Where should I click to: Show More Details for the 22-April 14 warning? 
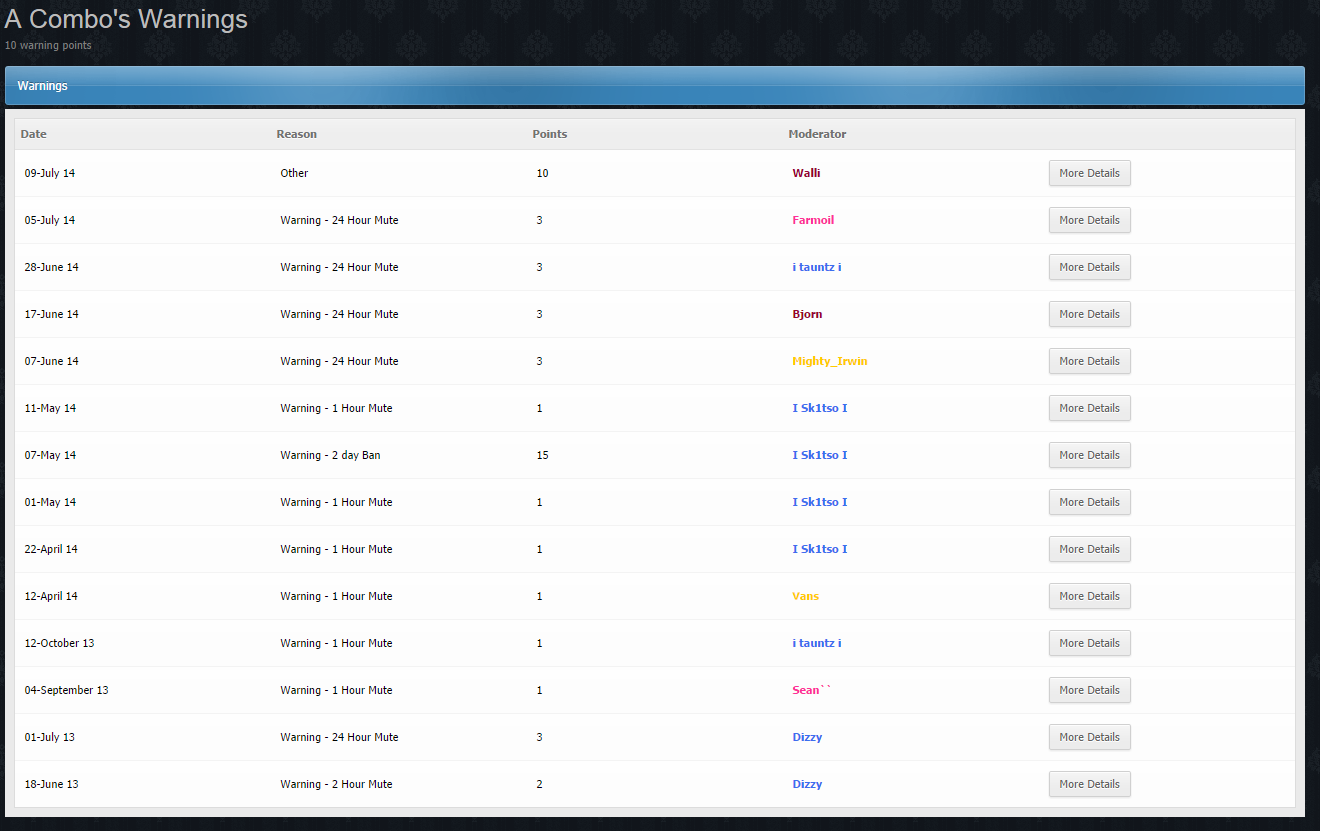click(1089, 549)
